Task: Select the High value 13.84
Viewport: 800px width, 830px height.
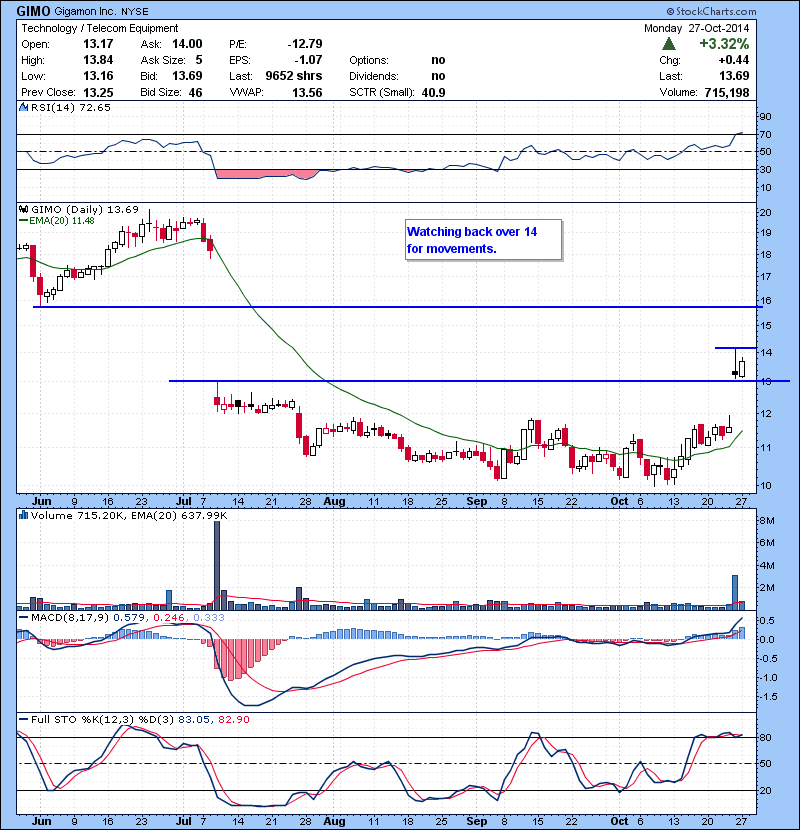Action: (98, 60)
